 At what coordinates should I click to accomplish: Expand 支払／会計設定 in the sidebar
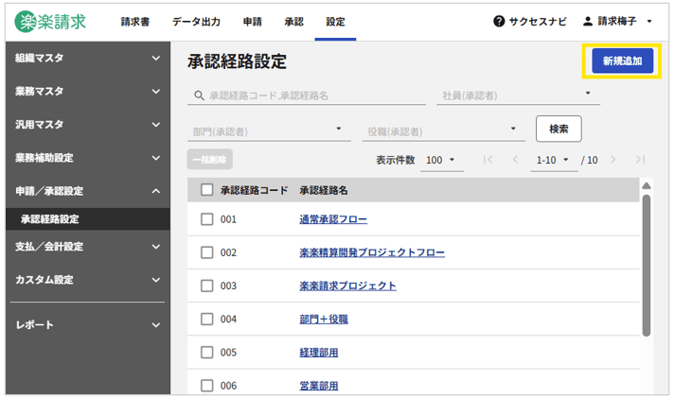88,247
